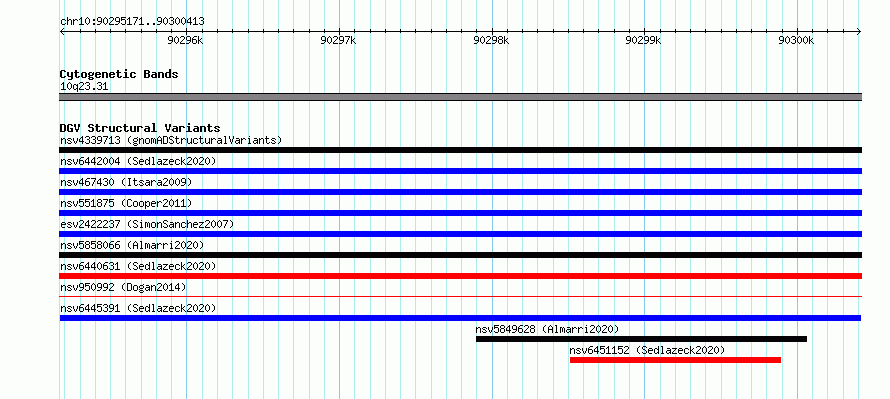890x399 pixels.
Task: Open nsv6451152 (Sedlazeck2020) label
Action: click(x=647, y=350)
